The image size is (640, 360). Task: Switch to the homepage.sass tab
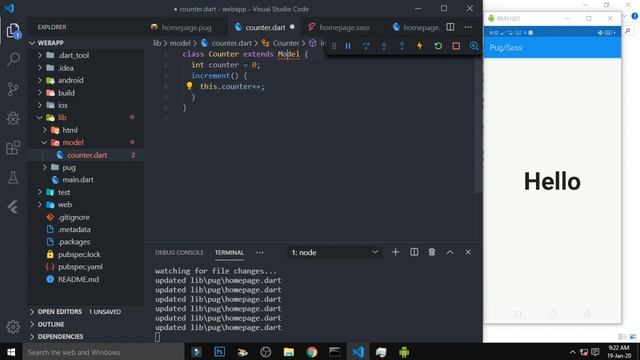(344, 27)
